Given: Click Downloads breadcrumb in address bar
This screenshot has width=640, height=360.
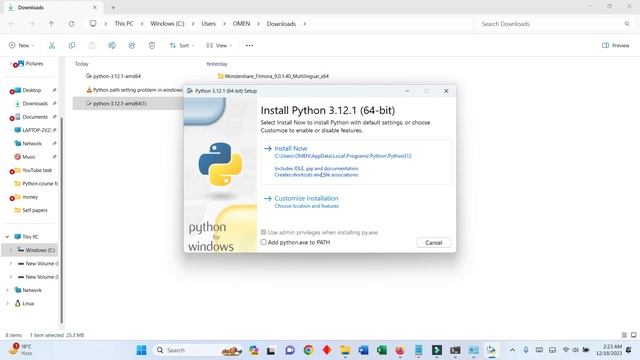Looking at the screenshot, I should pos(281,24).
